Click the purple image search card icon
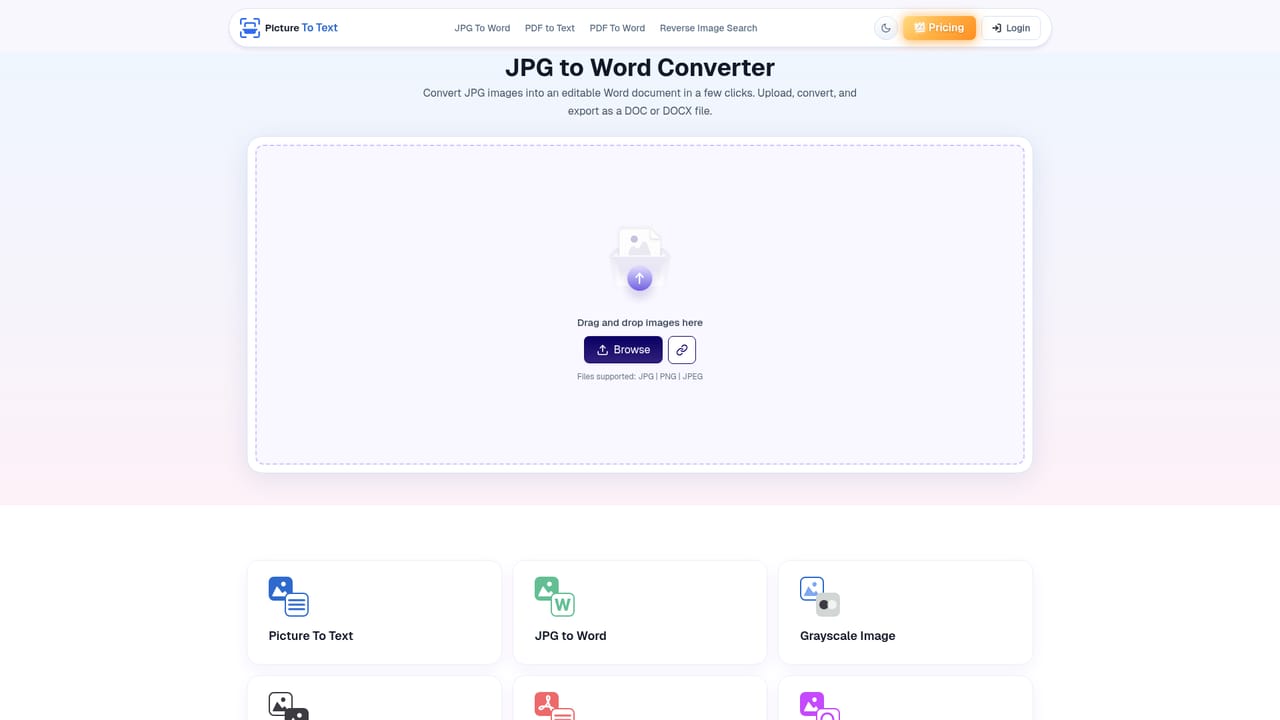This screenshot has width=1280, height=720. [x=820, y=706]
